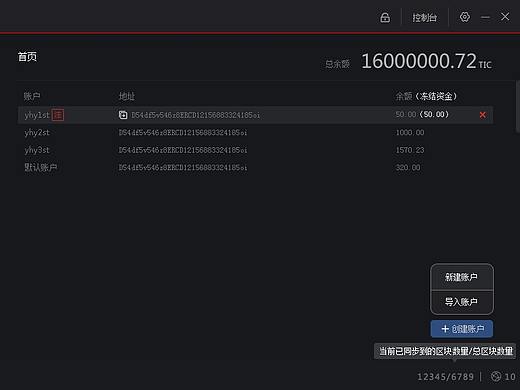Viewport: 520px width, 390px height.
Task: Click the 账户 column header
Action: point(32,96)
